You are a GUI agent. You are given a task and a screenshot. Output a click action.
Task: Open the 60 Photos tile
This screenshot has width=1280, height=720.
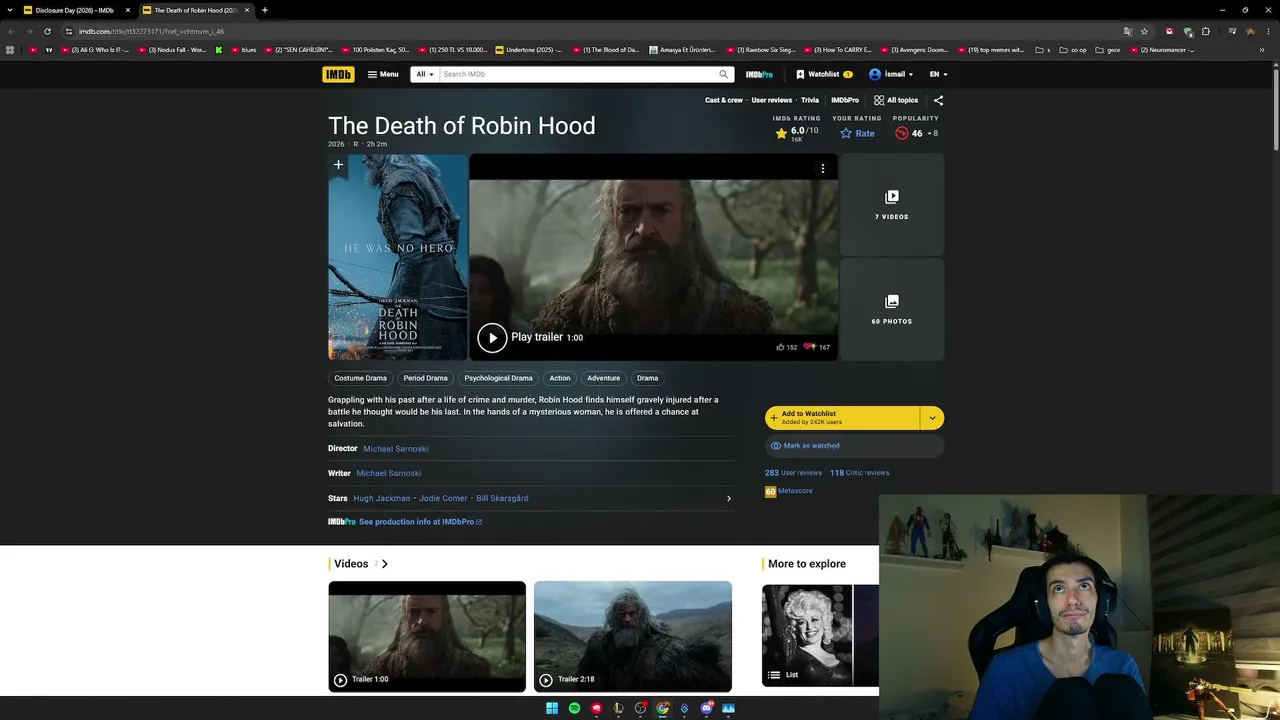892,309
